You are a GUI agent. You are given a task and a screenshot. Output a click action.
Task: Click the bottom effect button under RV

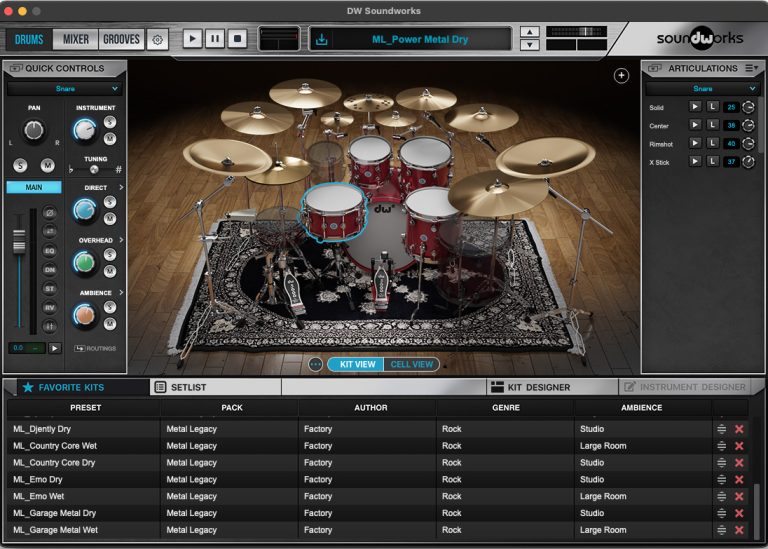[x=49, y=326]
